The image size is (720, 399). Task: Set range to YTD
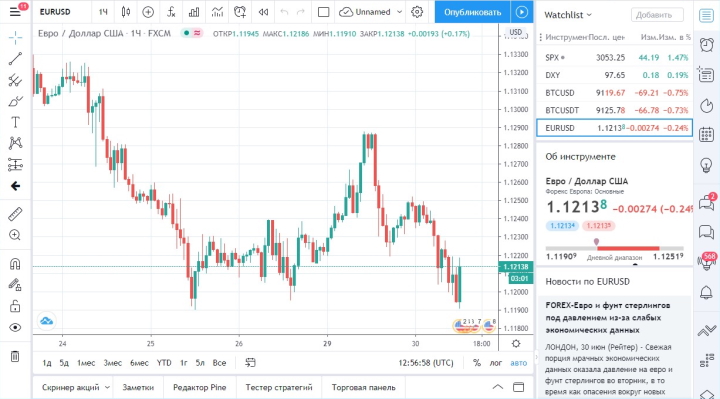[164, 363]
